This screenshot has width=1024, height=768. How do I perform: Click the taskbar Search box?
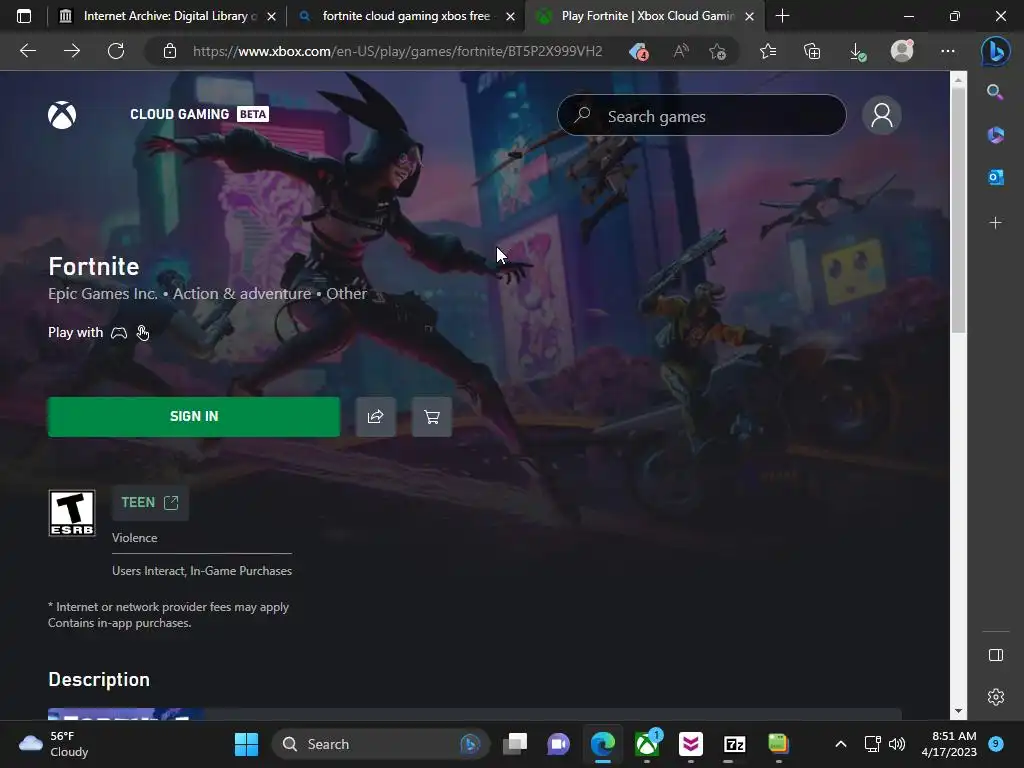click(x=380, y=744)
